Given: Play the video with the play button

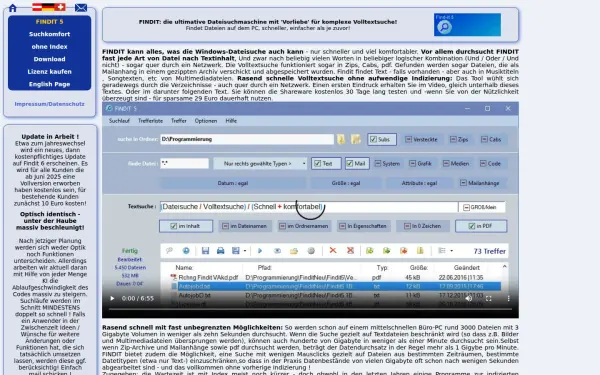Looking at the screenshot, I should click(x=112, y=298).
